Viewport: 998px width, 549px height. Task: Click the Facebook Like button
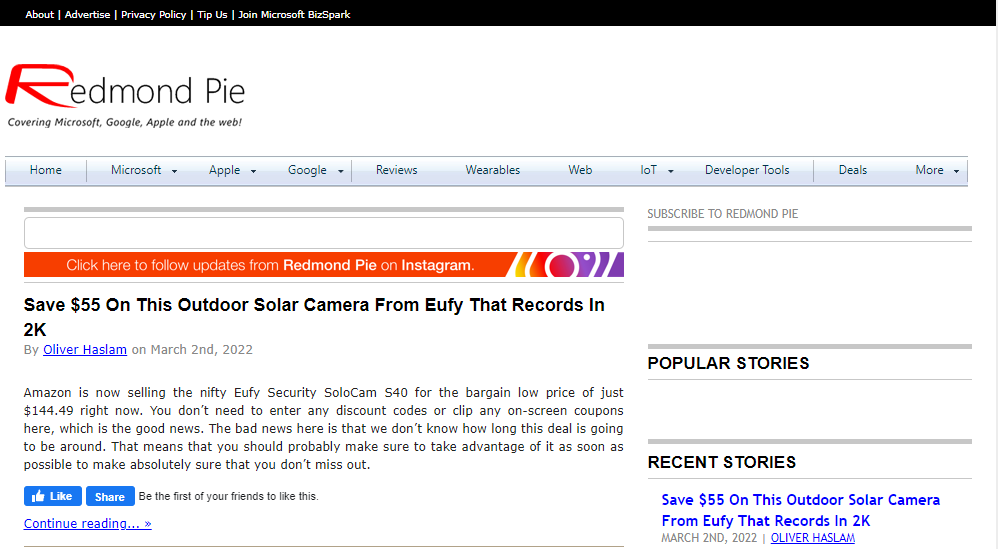pyautogui.click(x=52, y=496)
